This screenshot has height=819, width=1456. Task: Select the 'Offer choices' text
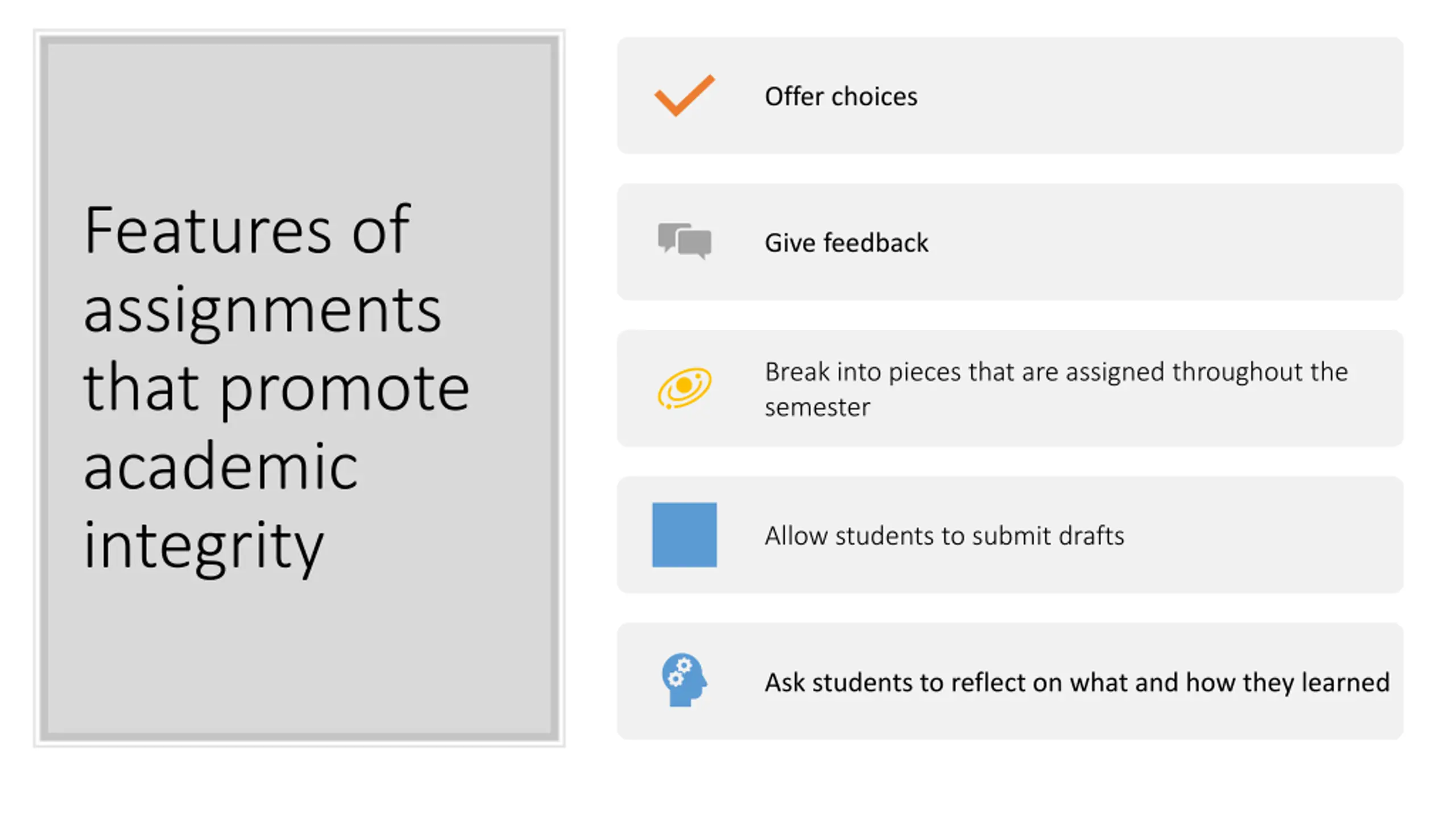[x=841, y=96]
